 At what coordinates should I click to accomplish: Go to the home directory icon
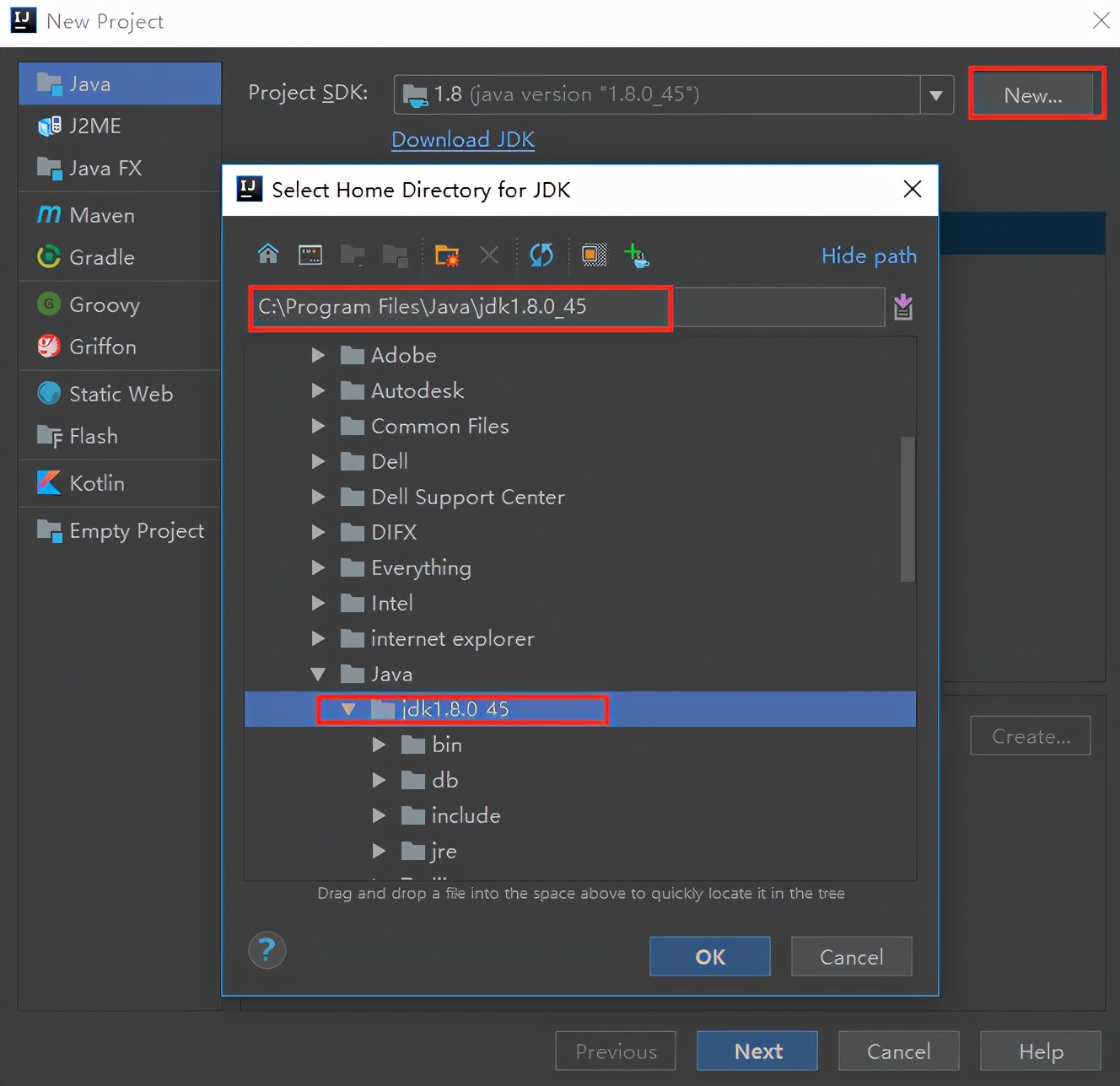(268, 254)
